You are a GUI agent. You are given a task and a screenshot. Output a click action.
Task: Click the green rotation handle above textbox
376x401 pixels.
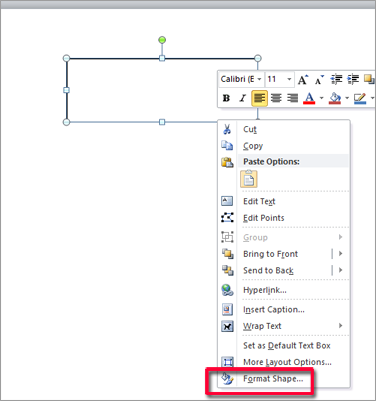tap(162, 40)
